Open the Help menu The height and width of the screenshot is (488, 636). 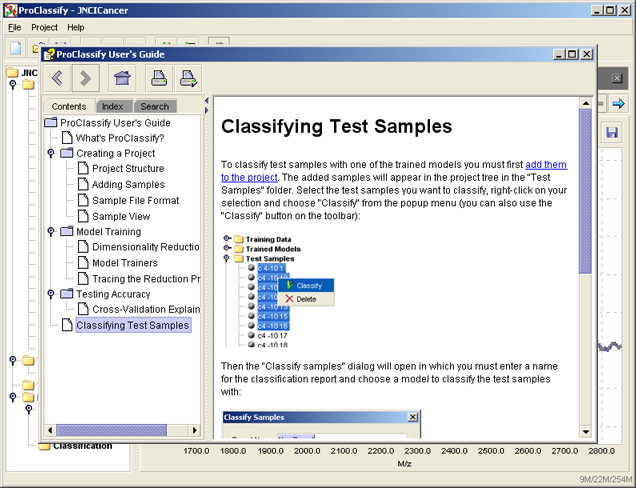pyautogui.click(x=75, y=28)
